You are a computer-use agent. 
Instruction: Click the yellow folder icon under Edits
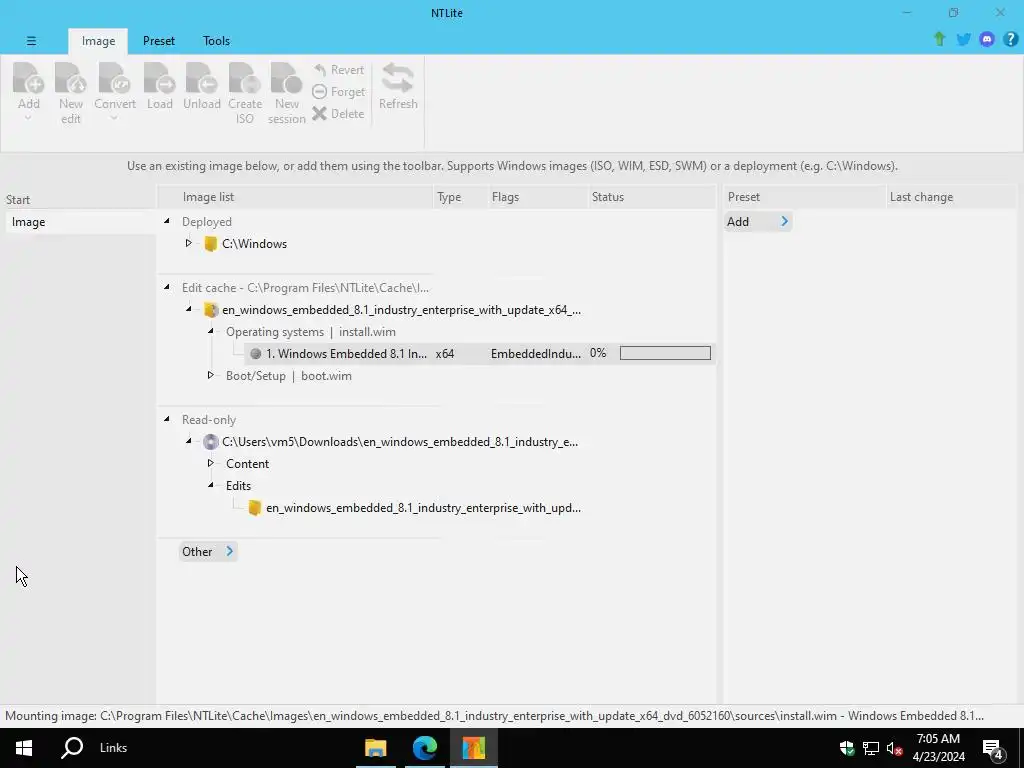[255, 508]
